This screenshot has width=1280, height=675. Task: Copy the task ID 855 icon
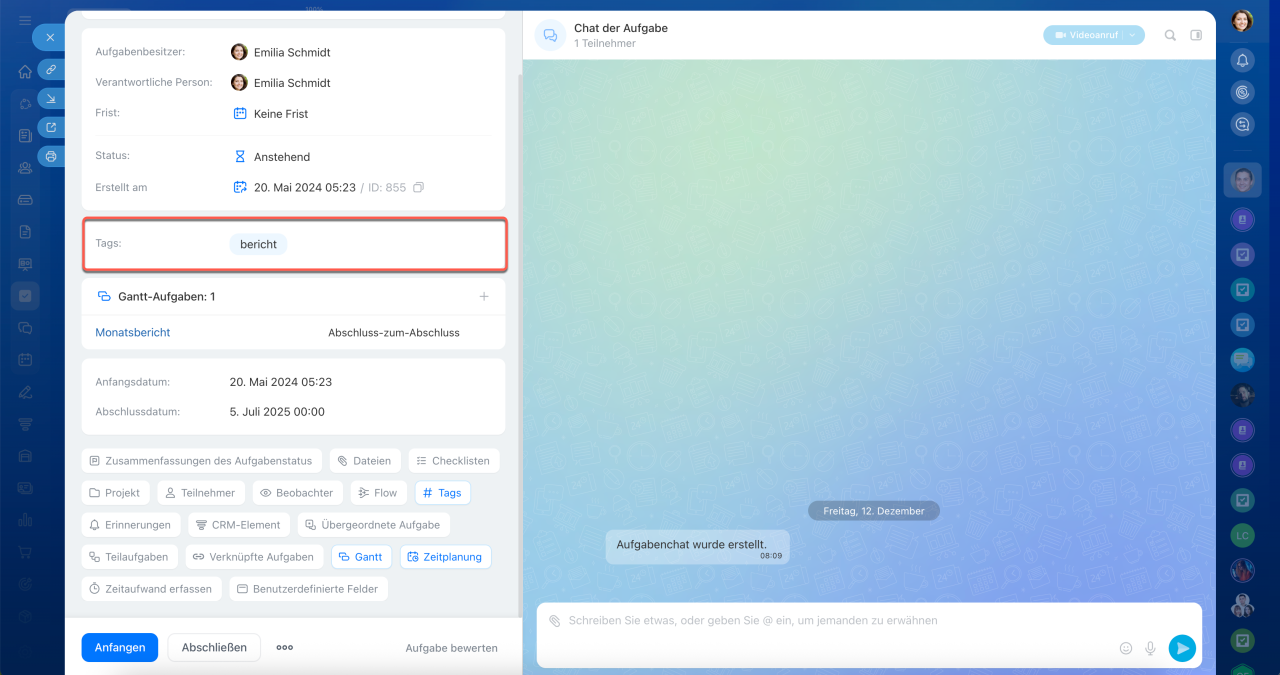tap(418, 187)
